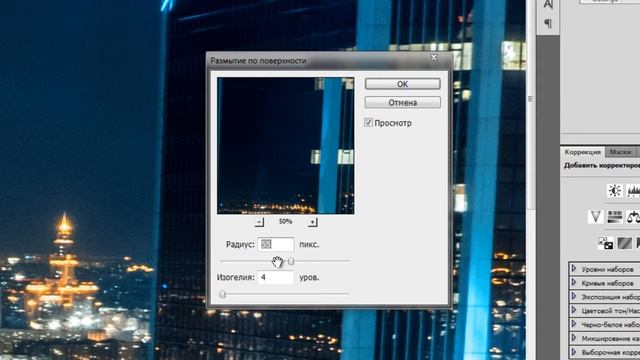Click the Радиус slider handle
Screen dimensions: 640x360
coord(291,261)
